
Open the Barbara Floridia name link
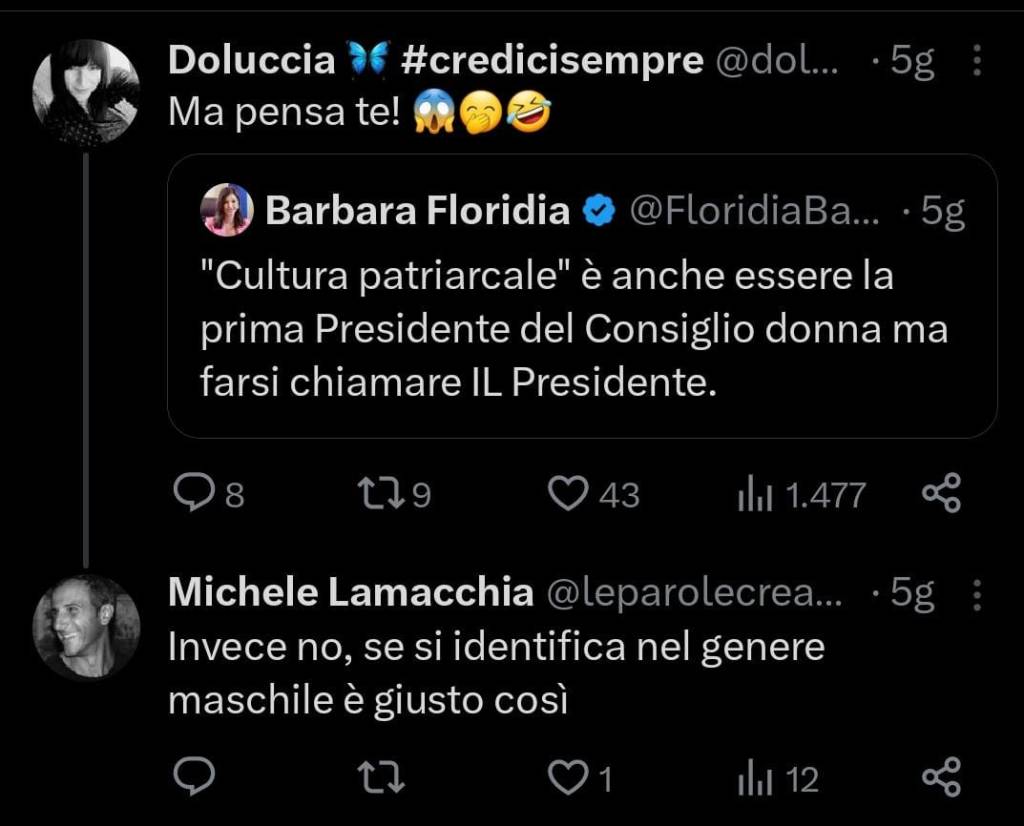pos(417,211)
